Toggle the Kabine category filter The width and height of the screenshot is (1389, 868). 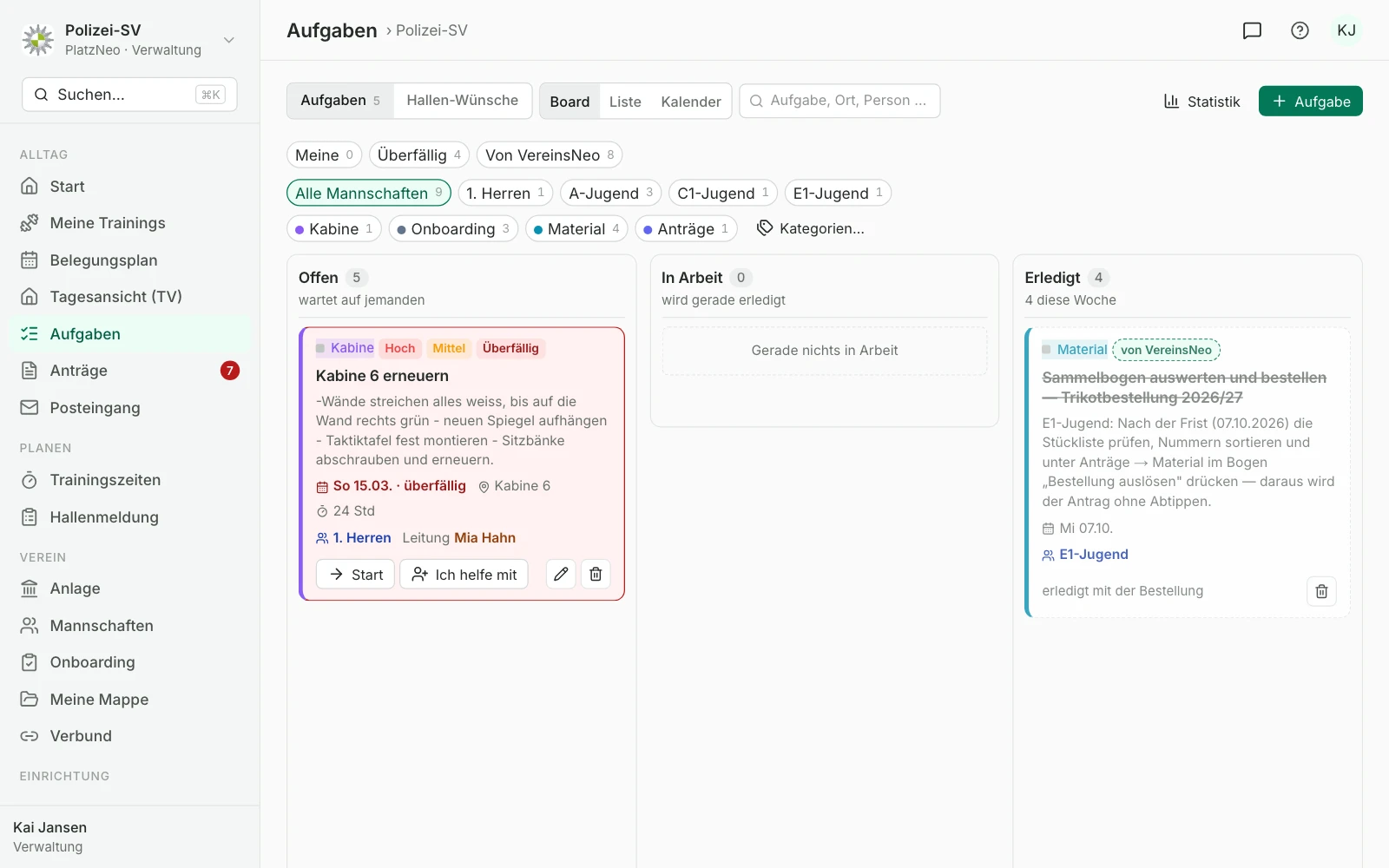tap(334, 229)
